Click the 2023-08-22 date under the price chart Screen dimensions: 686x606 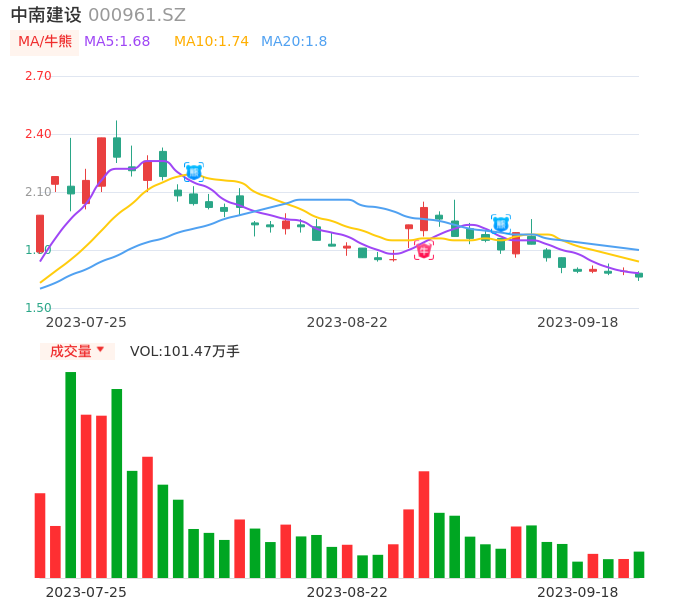click(x=347, y=323)
